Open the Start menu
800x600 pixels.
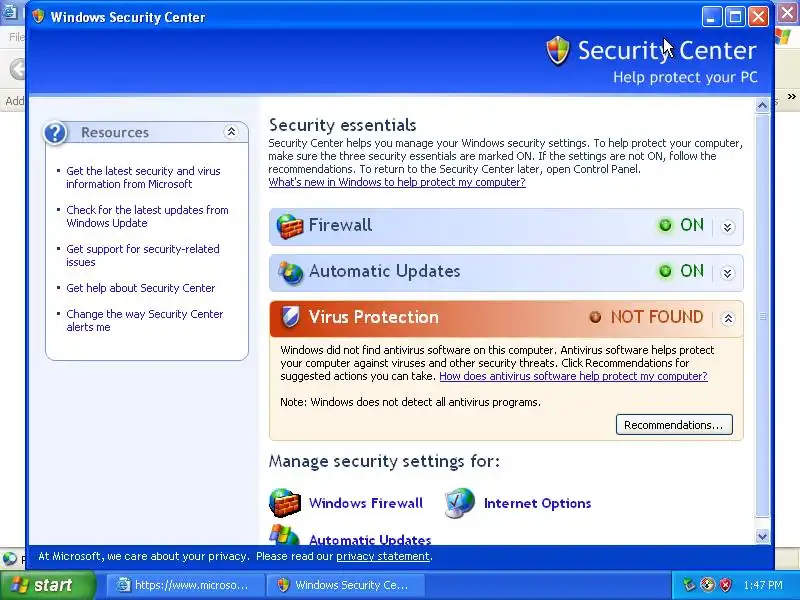48,585
